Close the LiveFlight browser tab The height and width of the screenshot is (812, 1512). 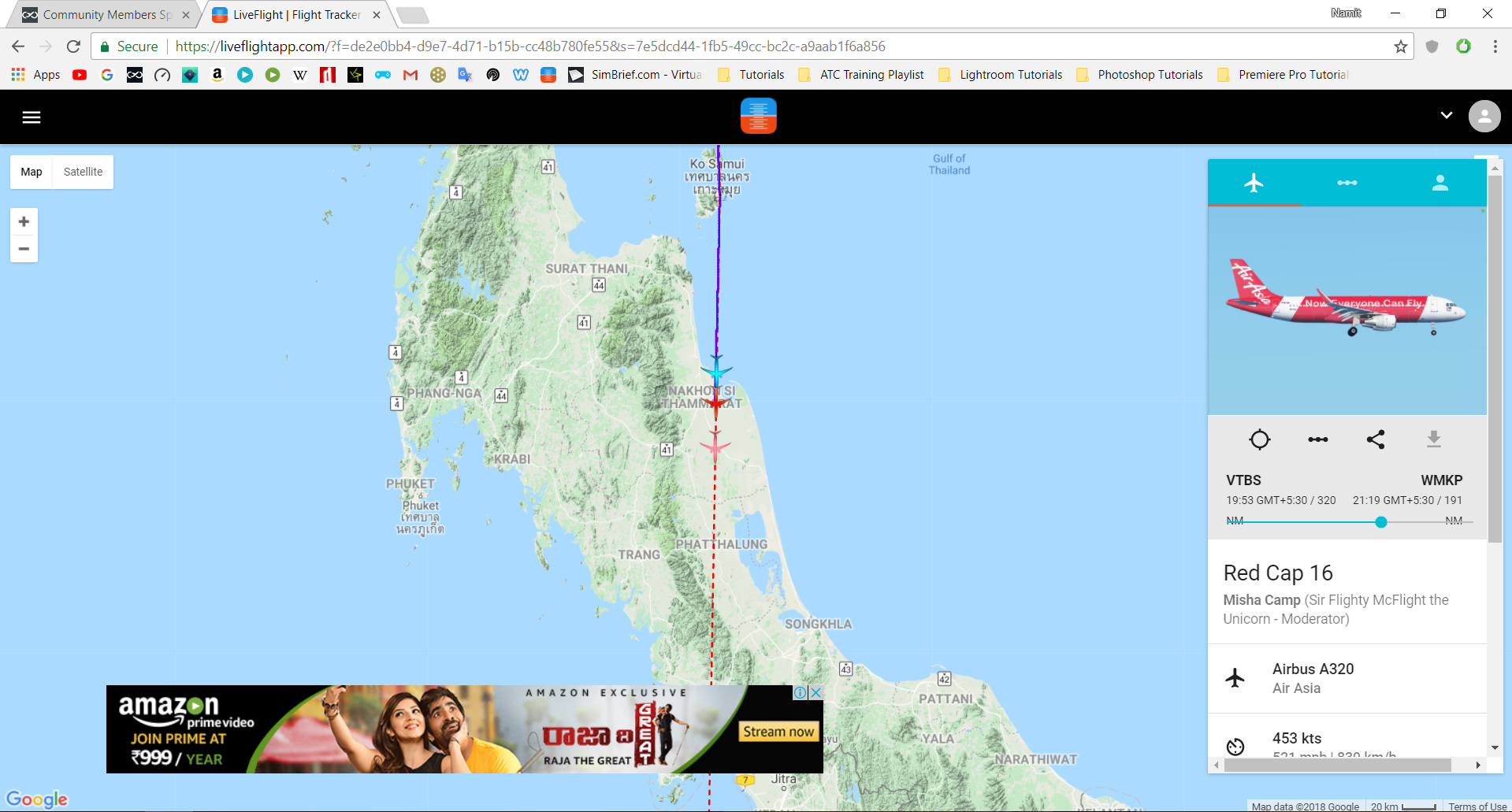(x=377, y=15)
